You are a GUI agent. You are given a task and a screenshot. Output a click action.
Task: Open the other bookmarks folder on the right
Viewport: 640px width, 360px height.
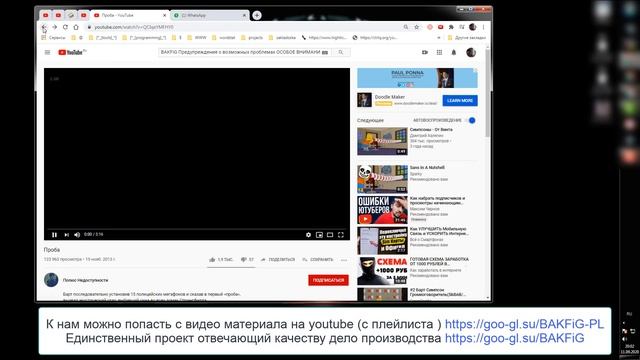coord(467,38)
